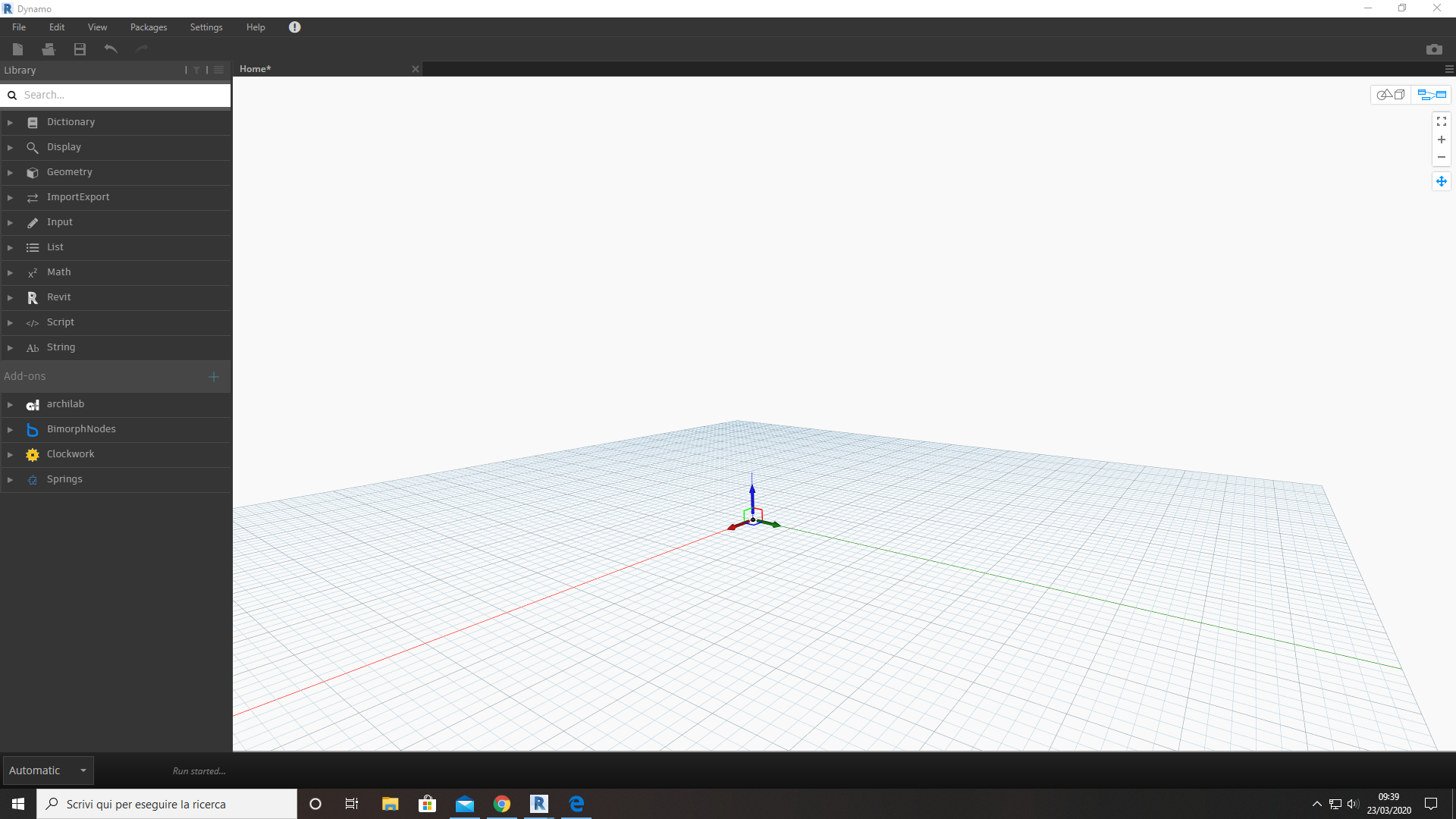Zoom in with the plus button

pos(1442,140)
